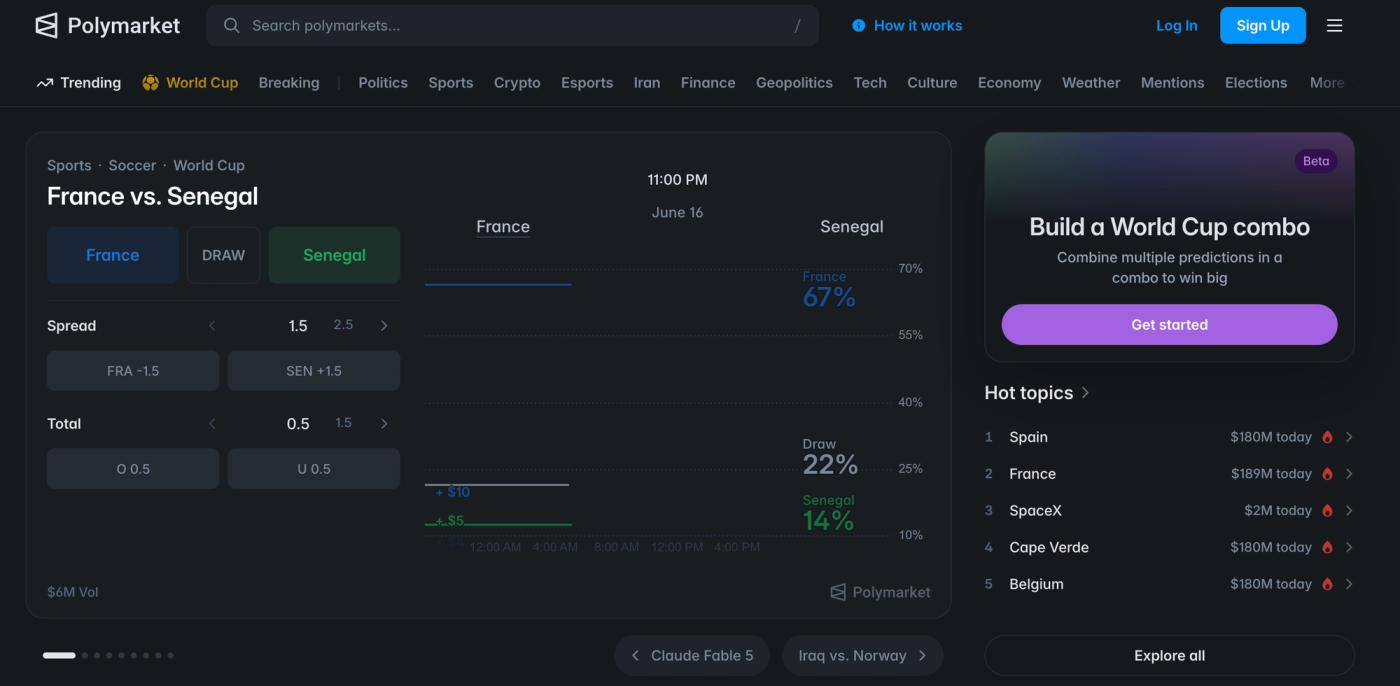1400x686 pixels.
Task: Click the first active carousel indicator
Action: click(x=59, y=656)
